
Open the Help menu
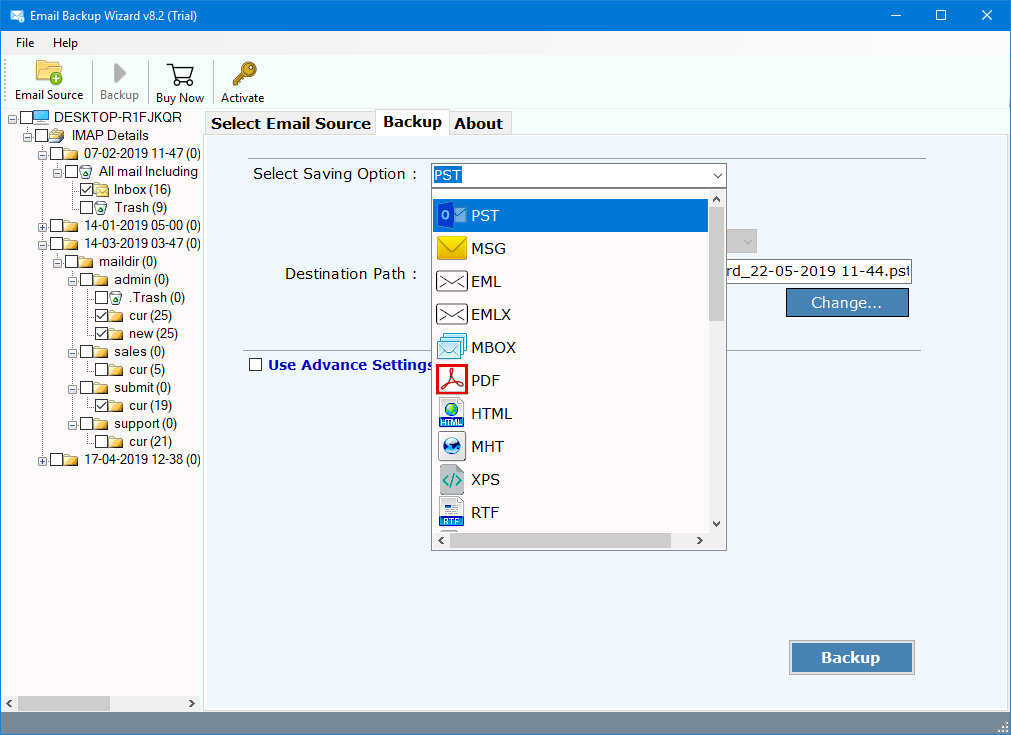(65, 43)
